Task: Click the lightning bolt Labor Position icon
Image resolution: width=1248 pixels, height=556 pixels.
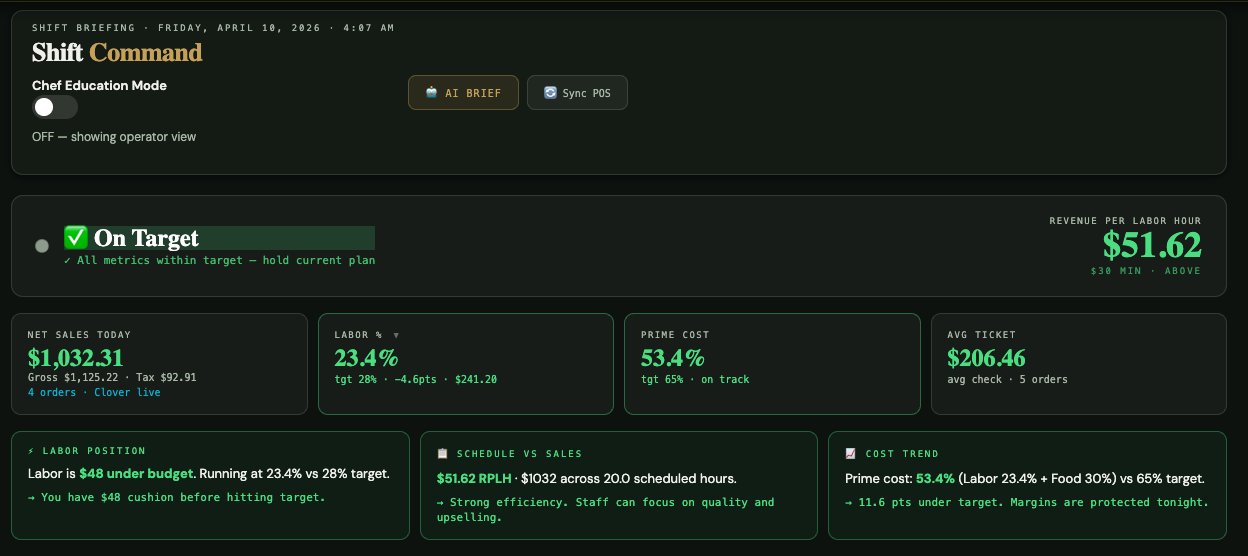Action: click(31, 451)
